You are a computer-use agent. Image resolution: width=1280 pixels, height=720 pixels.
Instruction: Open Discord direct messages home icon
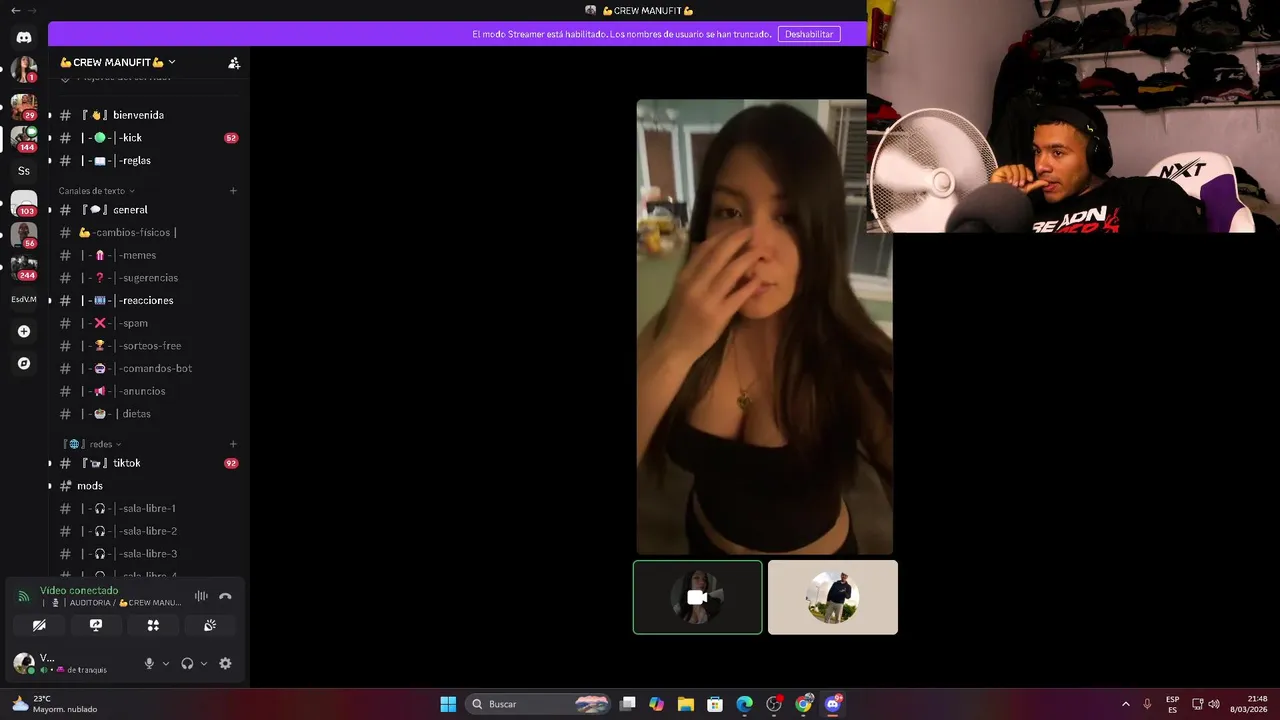tap(24, 37)
